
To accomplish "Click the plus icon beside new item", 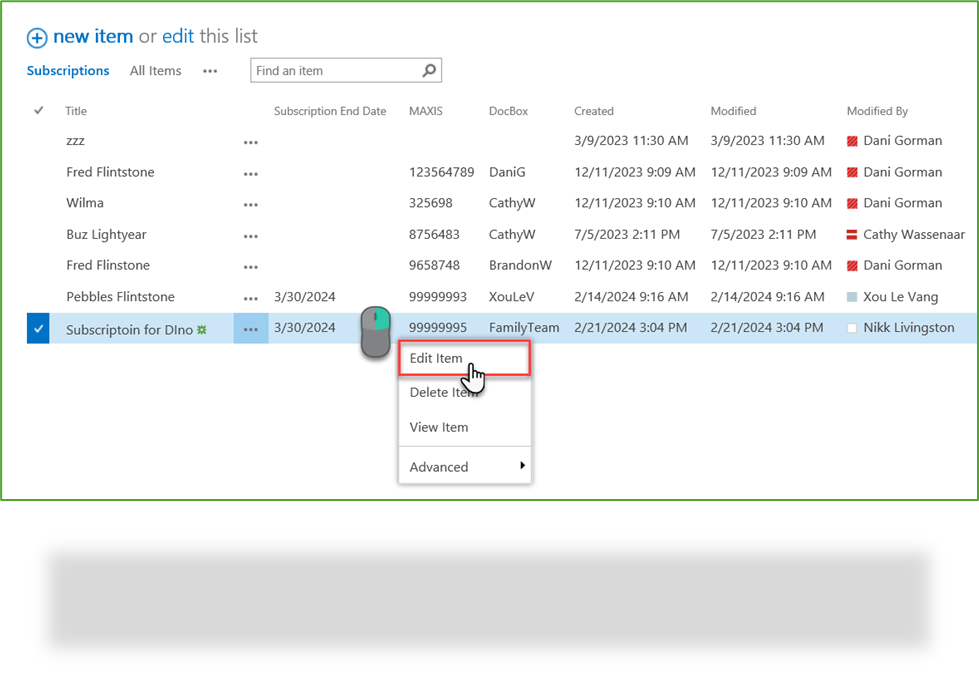I will pos(37,36).
